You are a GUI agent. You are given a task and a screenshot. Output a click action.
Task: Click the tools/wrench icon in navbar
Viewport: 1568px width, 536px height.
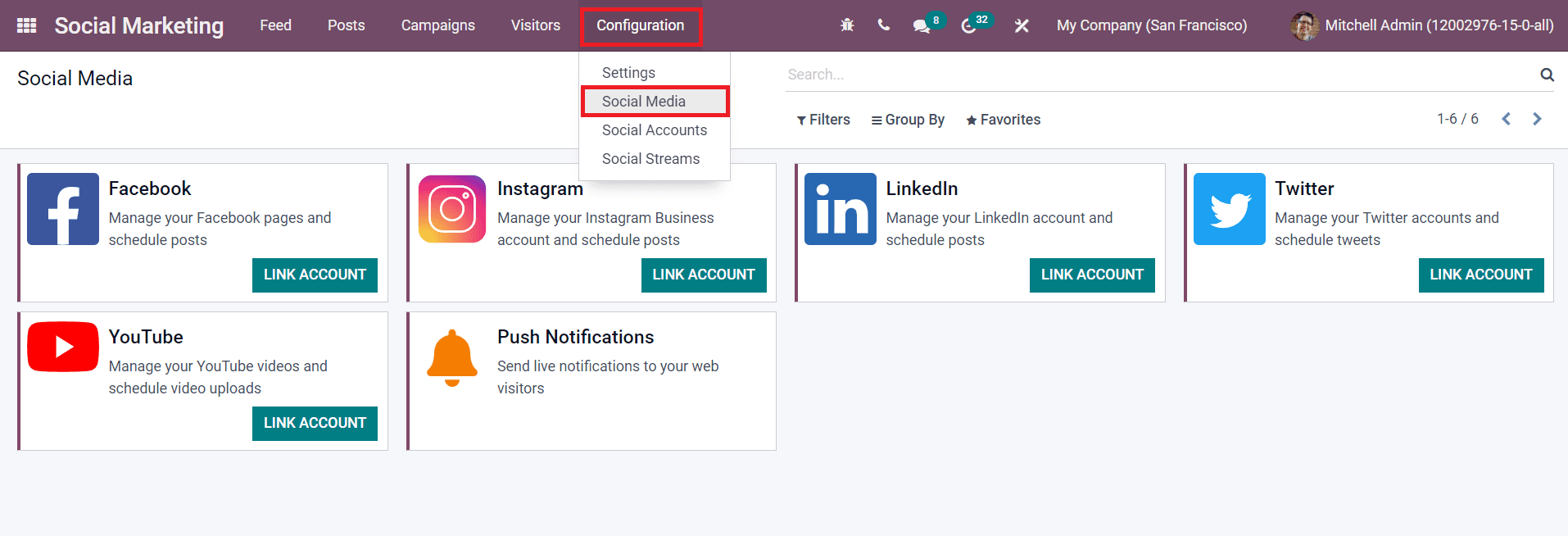(x=1021, y=25)
